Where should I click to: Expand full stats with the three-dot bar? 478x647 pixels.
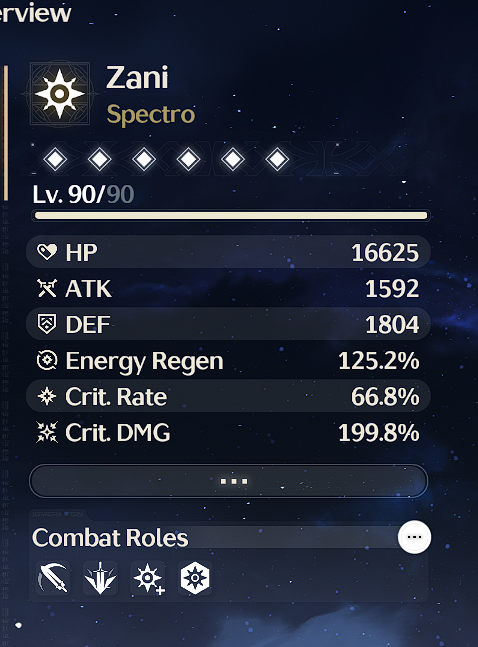[x=228, y=481]
